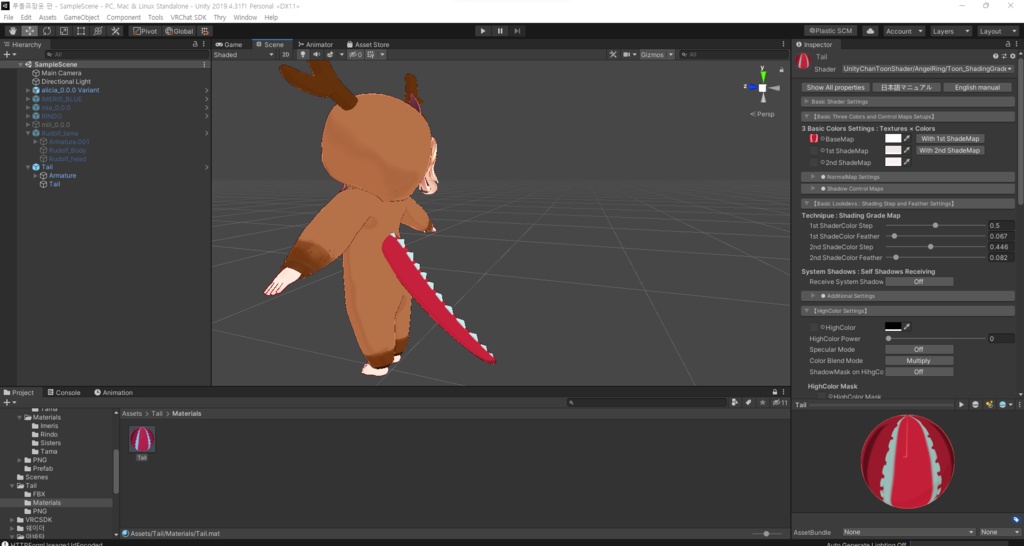1024x546 pixels.
Task: Click the Play button
Action: pyautogui.click(x=483, y=31)
